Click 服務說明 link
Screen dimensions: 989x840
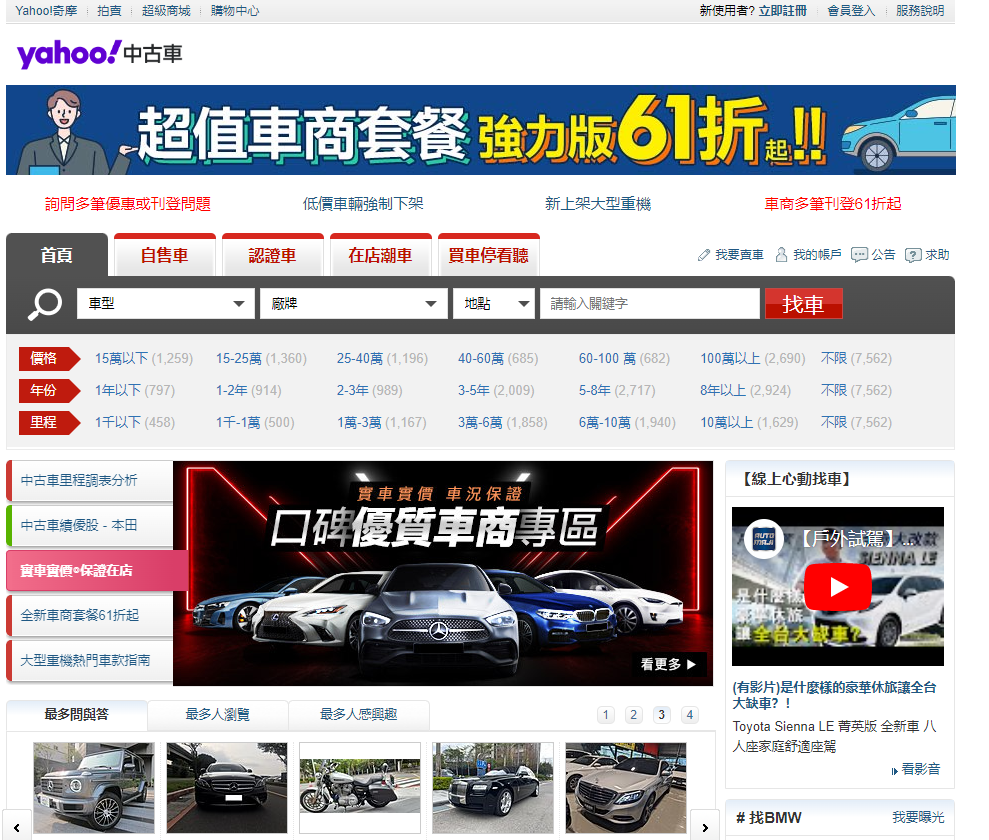[x=920, y=11]
